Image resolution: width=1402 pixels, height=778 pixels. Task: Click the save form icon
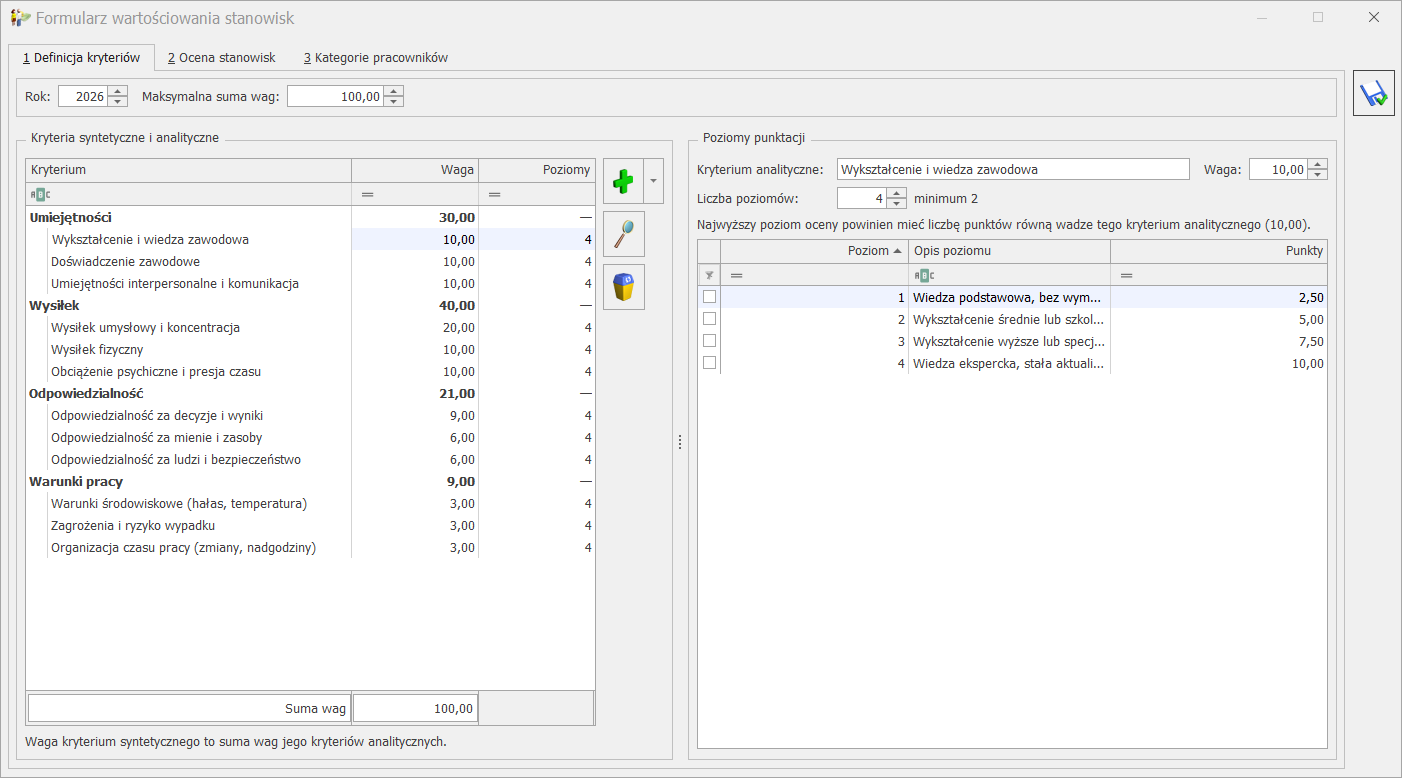click(1374, 93)
